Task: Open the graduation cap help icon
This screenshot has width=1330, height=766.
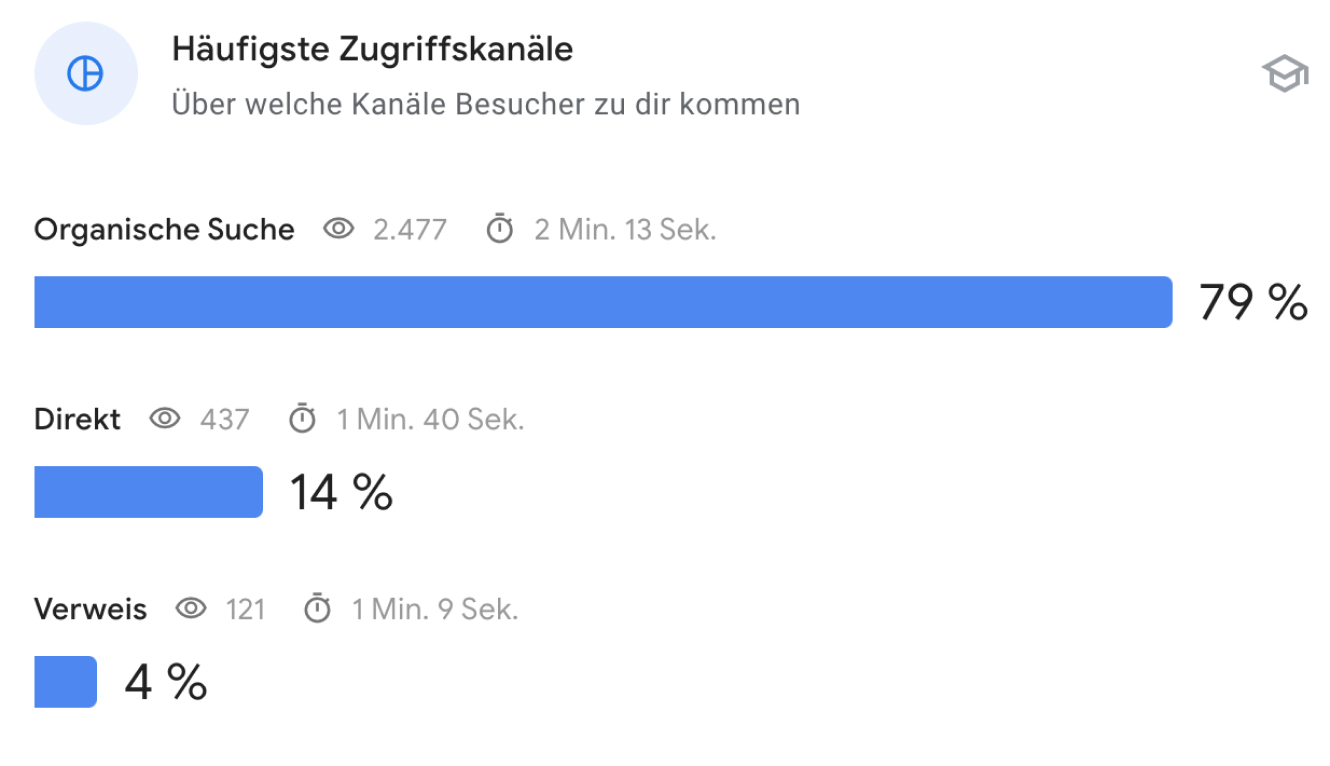Action: point(1285,75)
